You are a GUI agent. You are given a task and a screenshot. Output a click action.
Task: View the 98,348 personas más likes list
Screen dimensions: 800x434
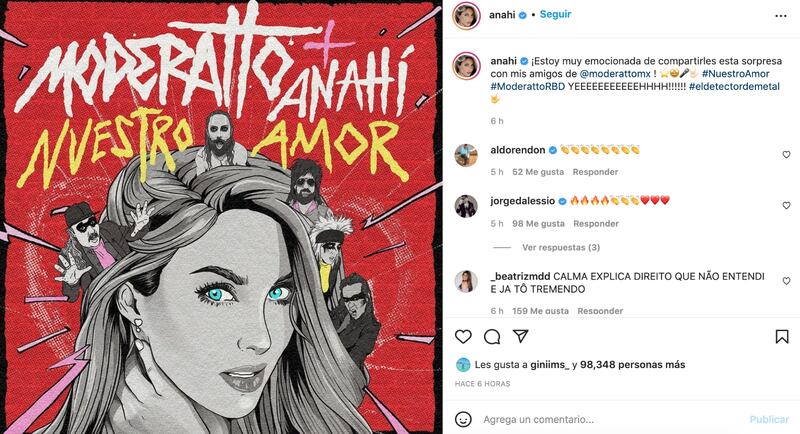pyautogui.click(x=632, y=365)
